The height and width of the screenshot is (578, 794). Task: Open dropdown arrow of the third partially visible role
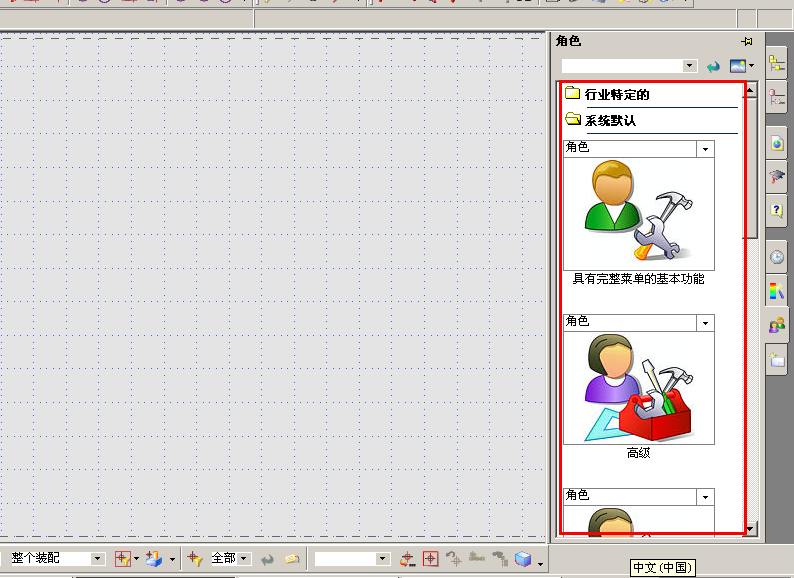[705, 497]
